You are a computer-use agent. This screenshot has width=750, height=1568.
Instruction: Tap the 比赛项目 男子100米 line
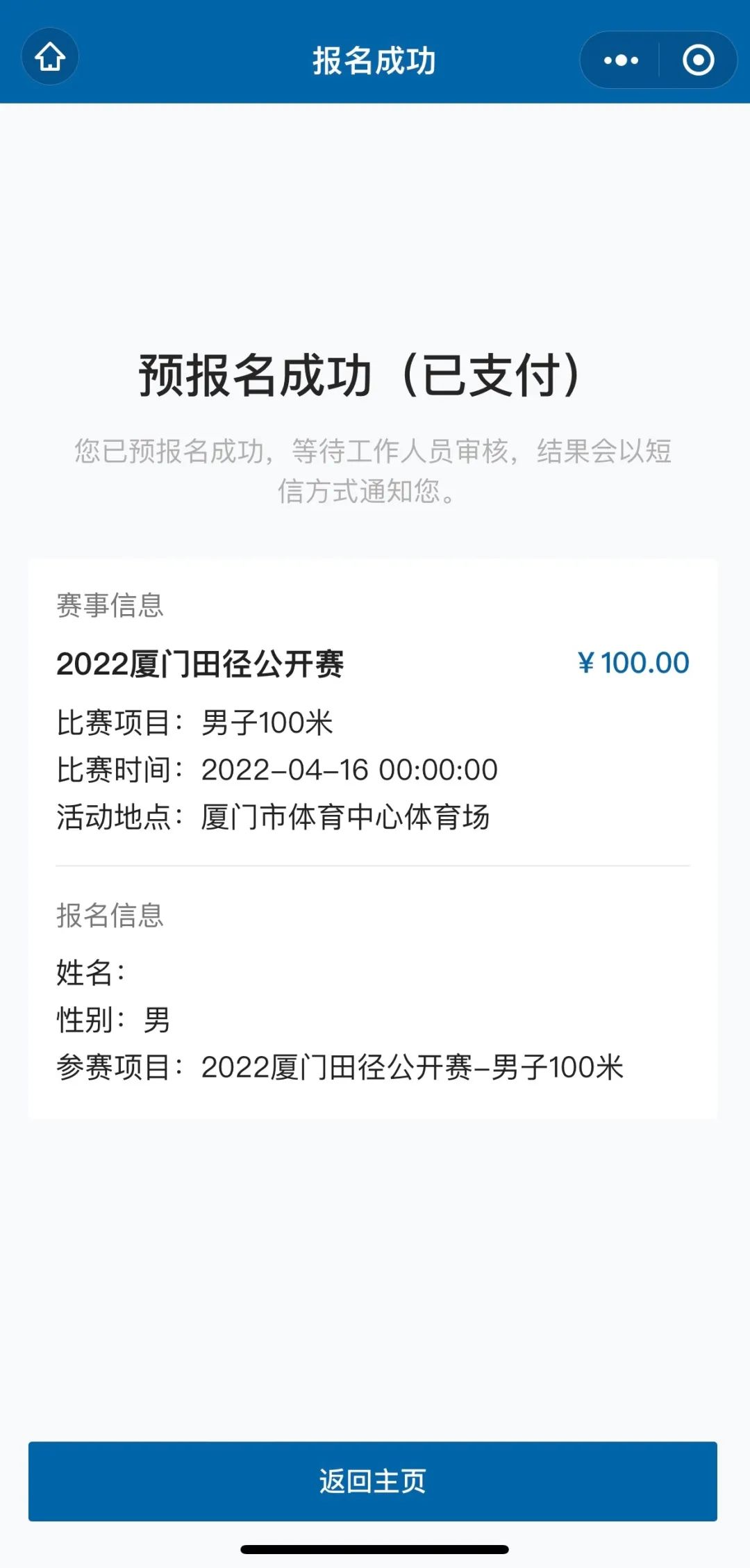coord(195,723)
